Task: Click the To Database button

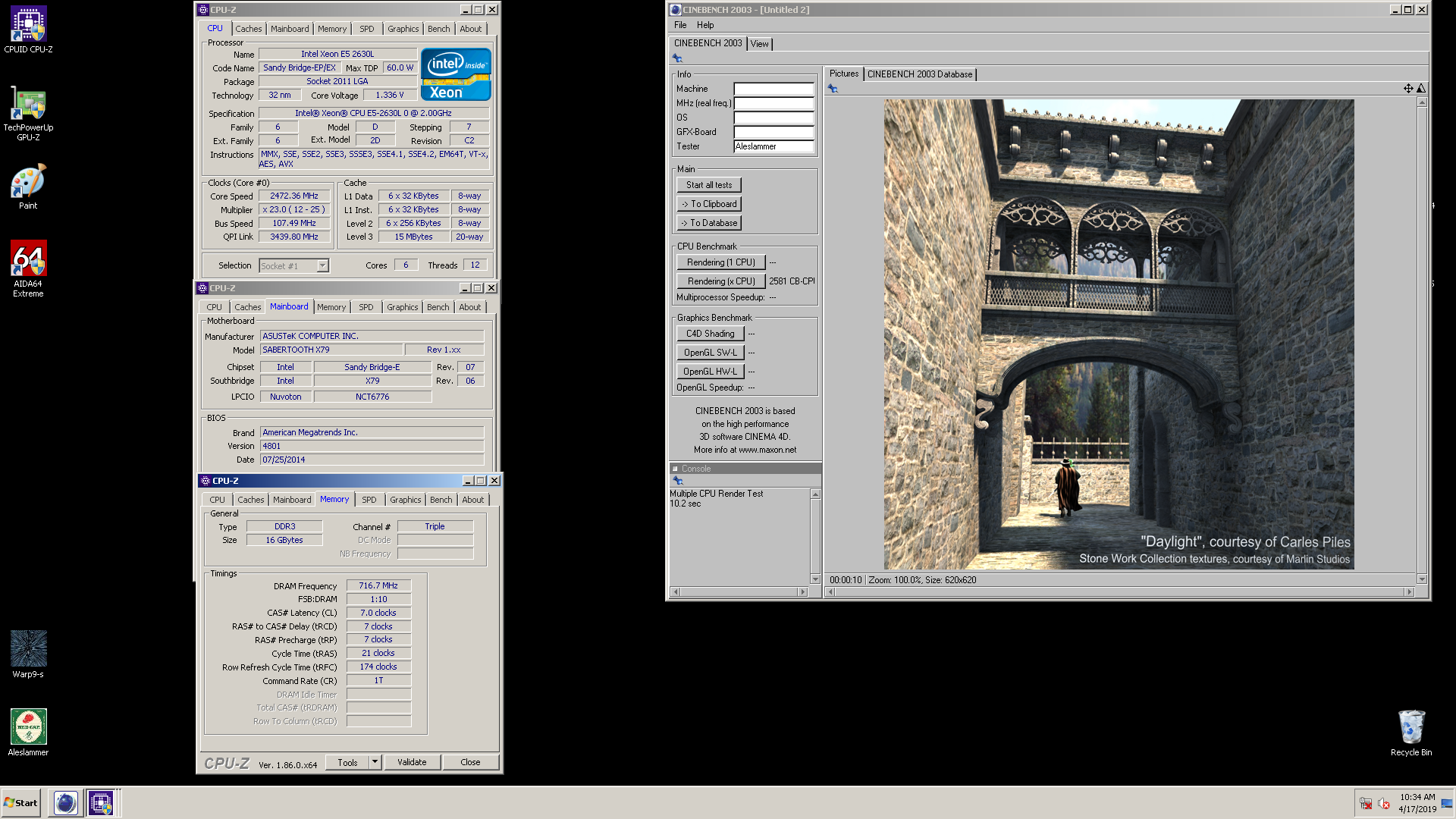Action: tap(709, 223)
